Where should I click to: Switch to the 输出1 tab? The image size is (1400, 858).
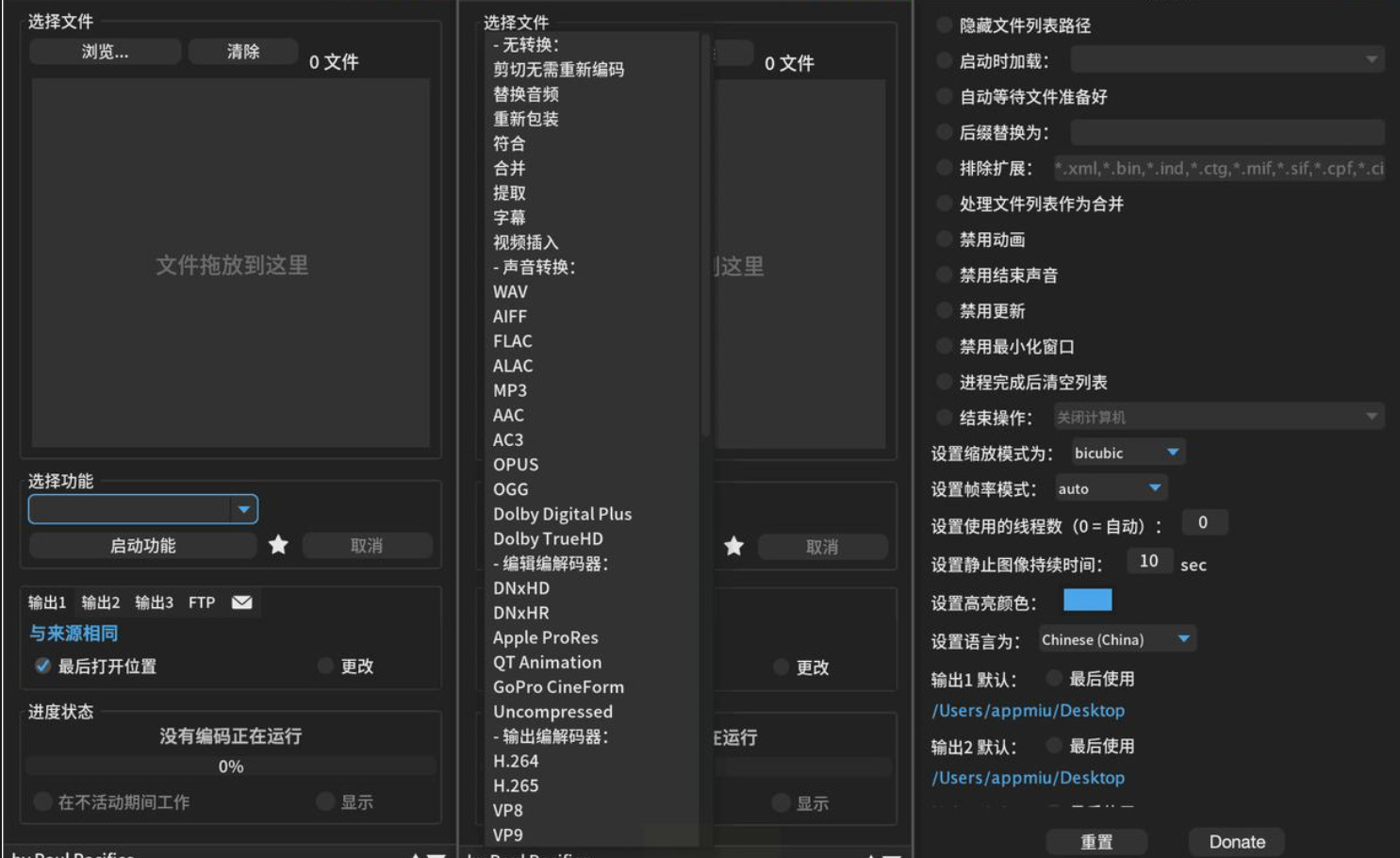[47, 602]
